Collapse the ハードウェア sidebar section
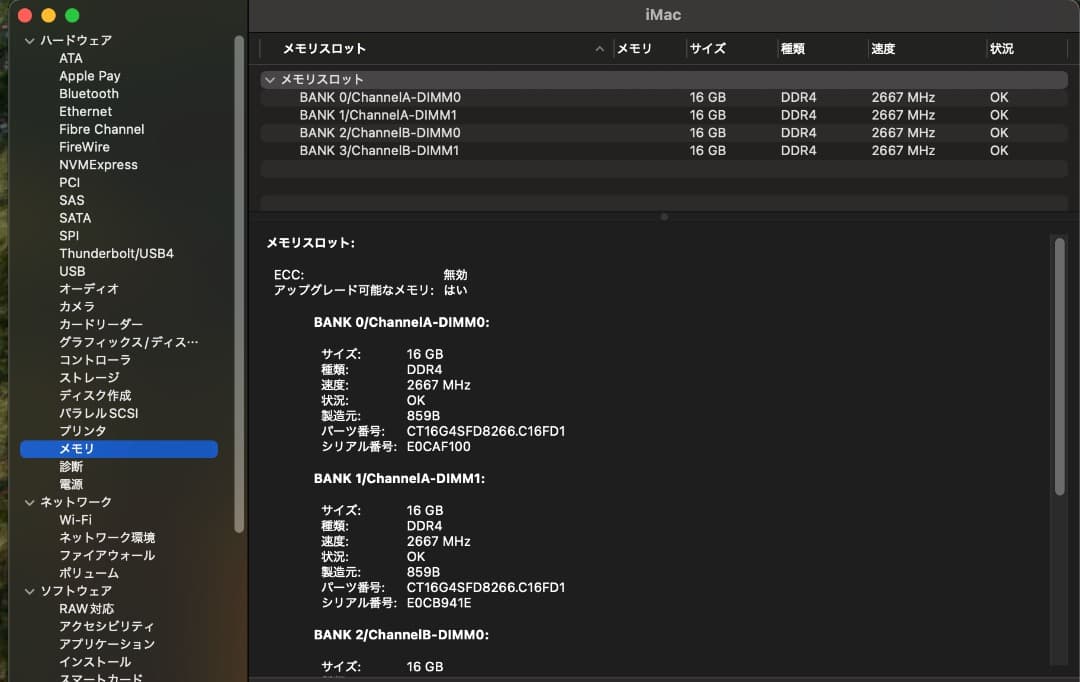Screen dimensions: 1080x682 pyautogui.click(x=30, y=40)
